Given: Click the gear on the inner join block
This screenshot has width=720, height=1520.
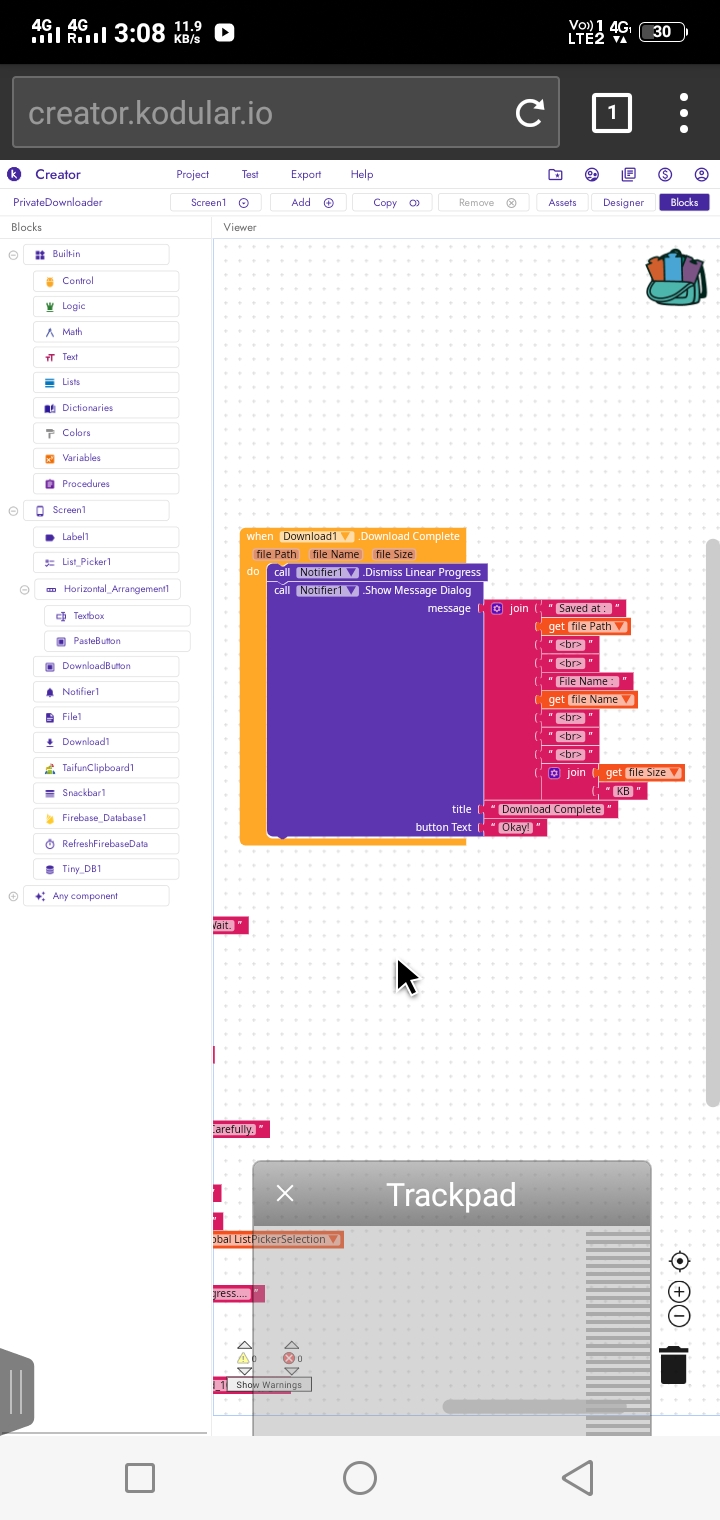Looking at the screenshot, I should [x=554, y=772].
